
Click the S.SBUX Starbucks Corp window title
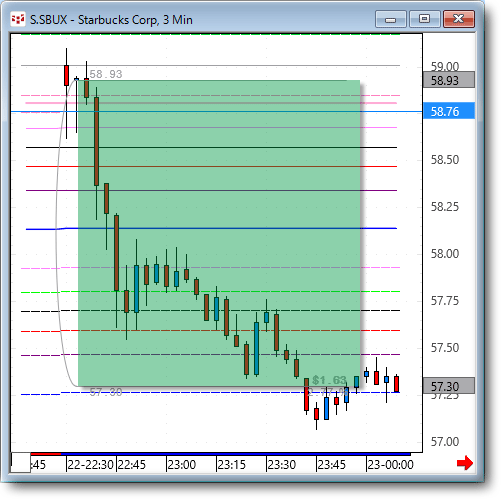(111, 20)
